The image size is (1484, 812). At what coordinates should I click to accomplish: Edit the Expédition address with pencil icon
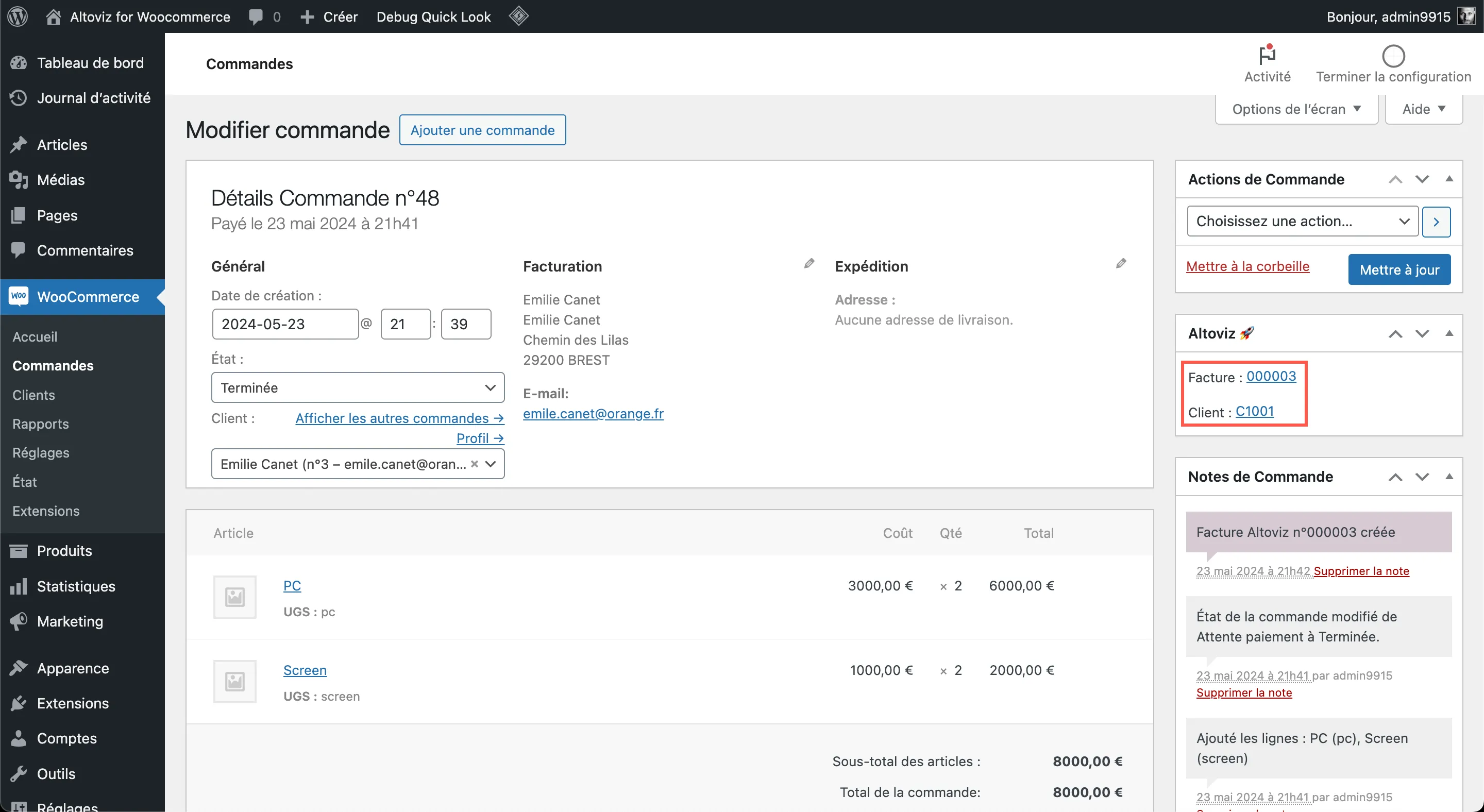(1121, 263)
